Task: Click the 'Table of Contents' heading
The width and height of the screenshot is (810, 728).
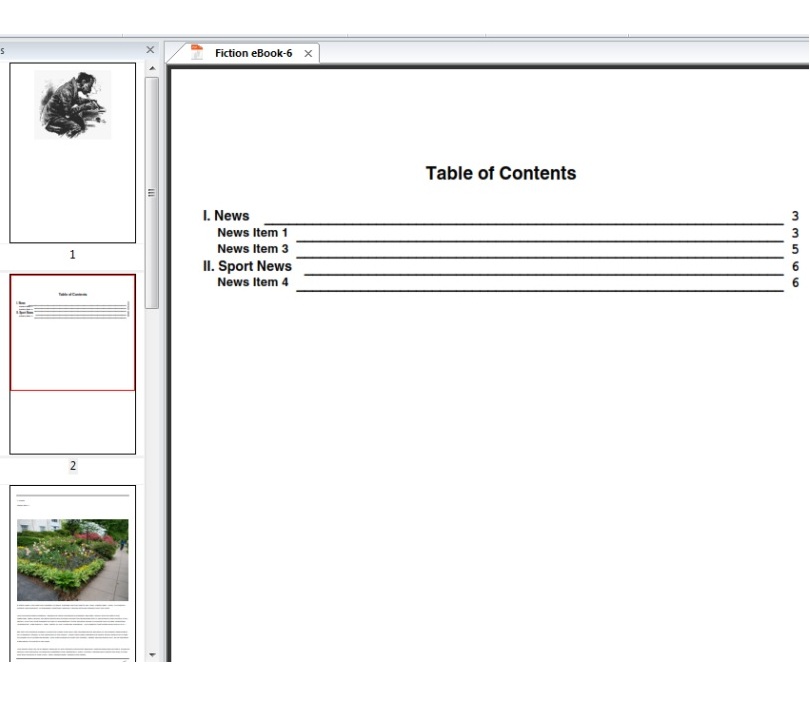Action: point(501,173)
